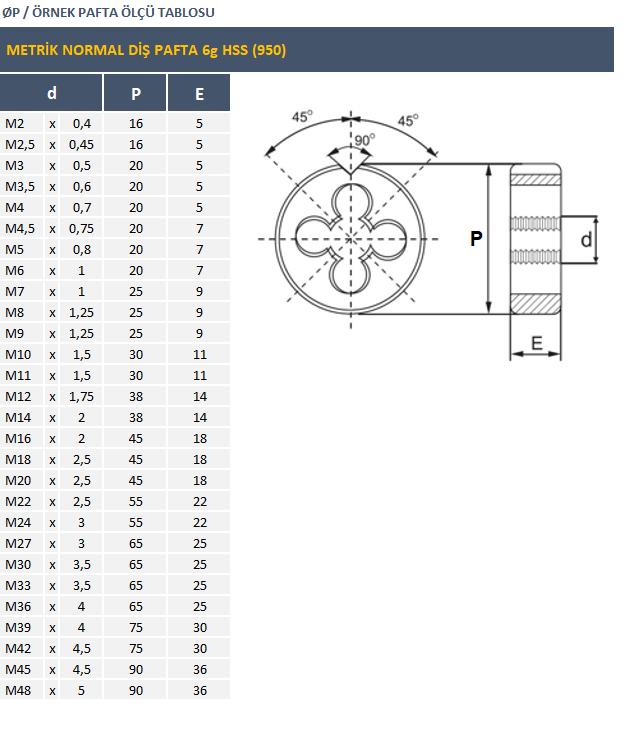Click the 'M16' row label

[x=18, y=438]
